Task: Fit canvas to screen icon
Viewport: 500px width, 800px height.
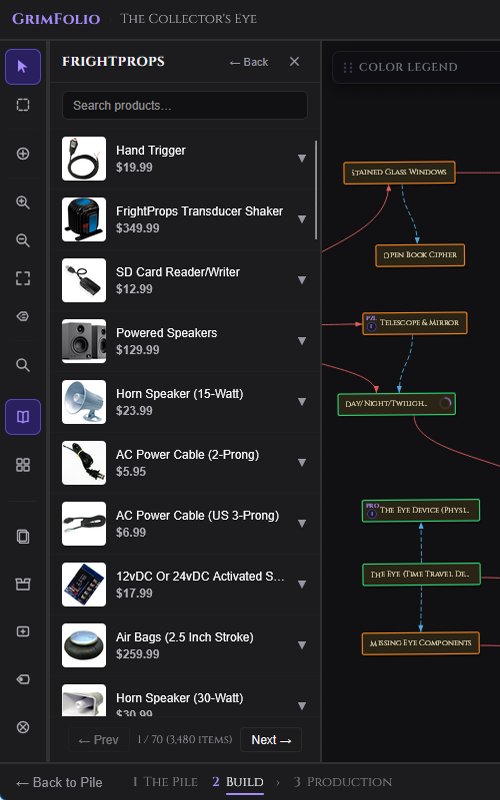Action: [23, 279]
